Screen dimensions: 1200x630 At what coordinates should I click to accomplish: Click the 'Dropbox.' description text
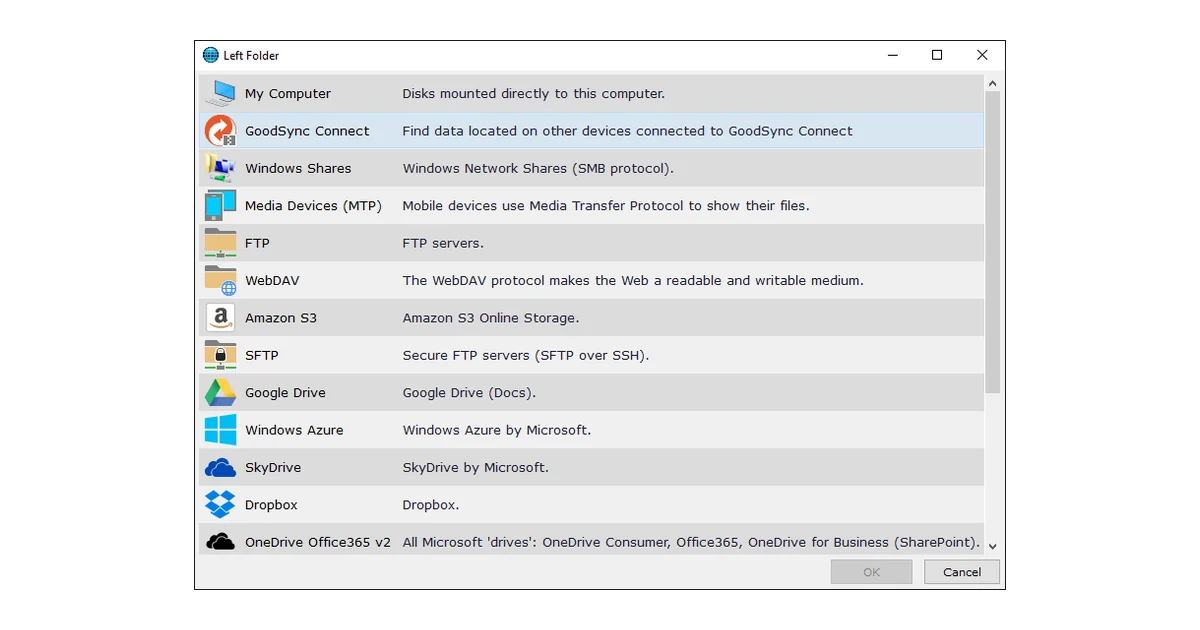pos(431,505)
